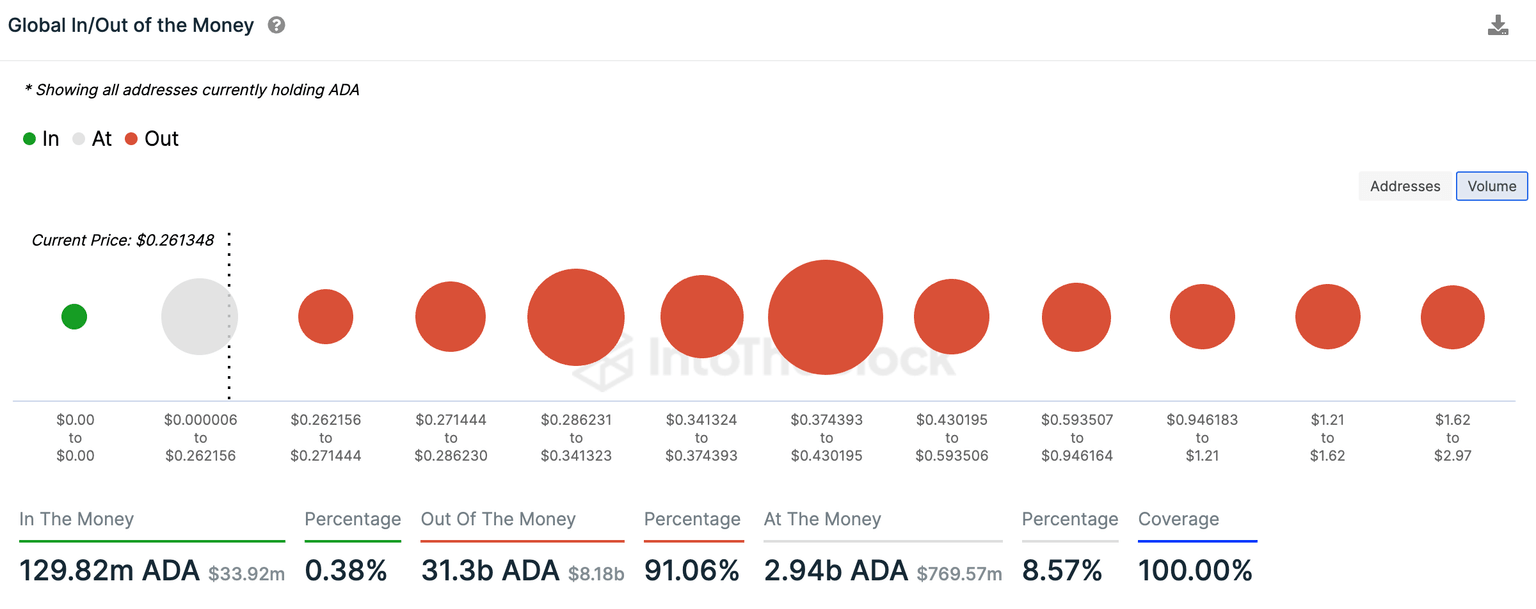
Task: Keep the Volume view selected
Action: pyautogui.click(x=1491, y=186)
